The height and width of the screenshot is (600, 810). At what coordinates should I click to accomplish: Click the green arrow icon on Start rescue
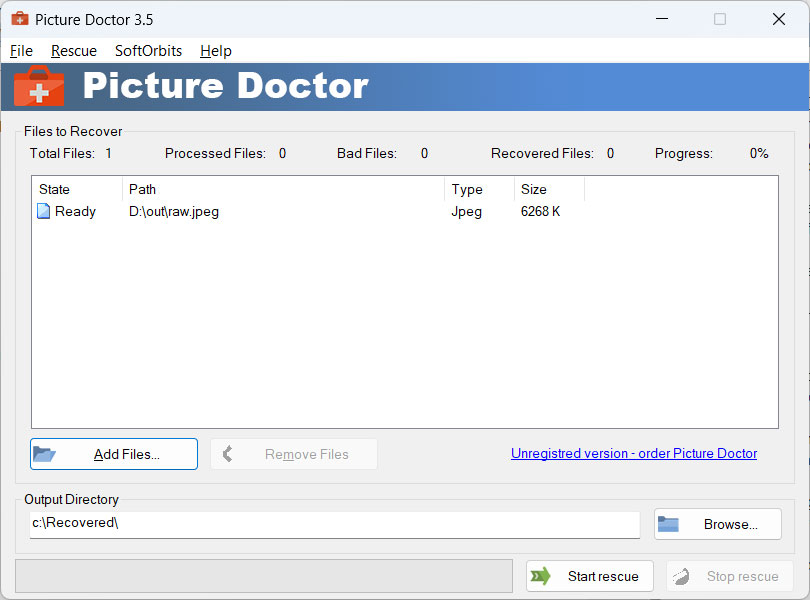(x=541, y=575)
